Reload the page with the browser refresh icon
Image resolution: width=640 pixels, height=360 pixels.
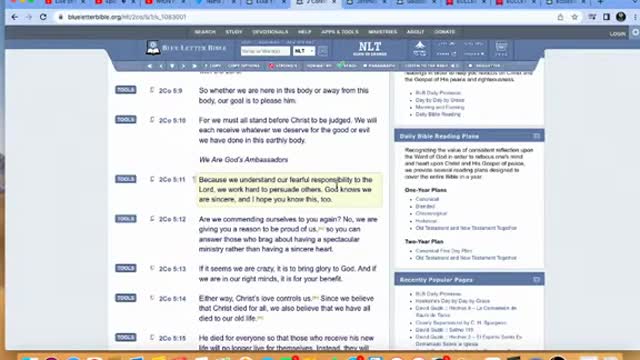[43, 17]
